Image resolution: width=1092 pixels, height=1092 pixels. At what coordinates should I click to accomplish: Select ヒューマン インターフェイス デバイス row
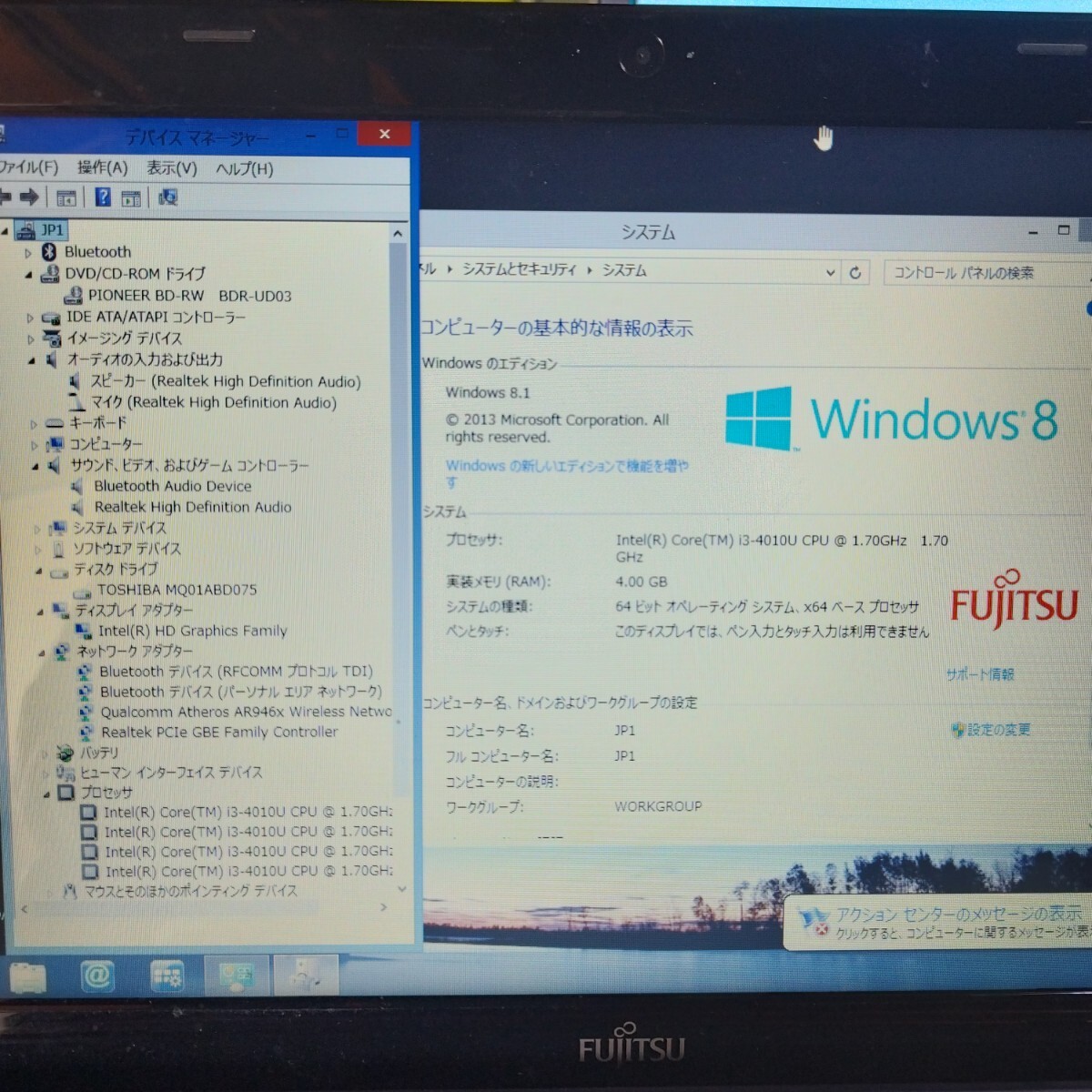coord(171,773)
